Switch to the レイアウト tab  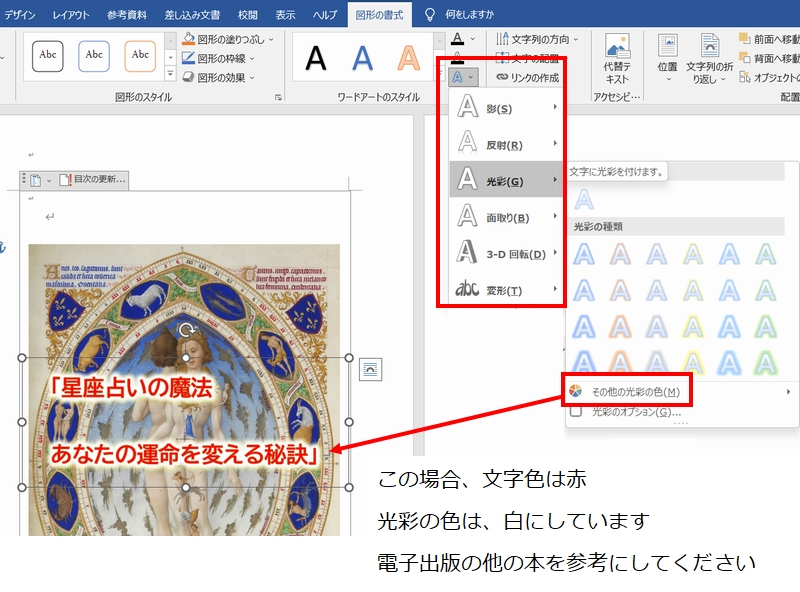click(70, 15)
